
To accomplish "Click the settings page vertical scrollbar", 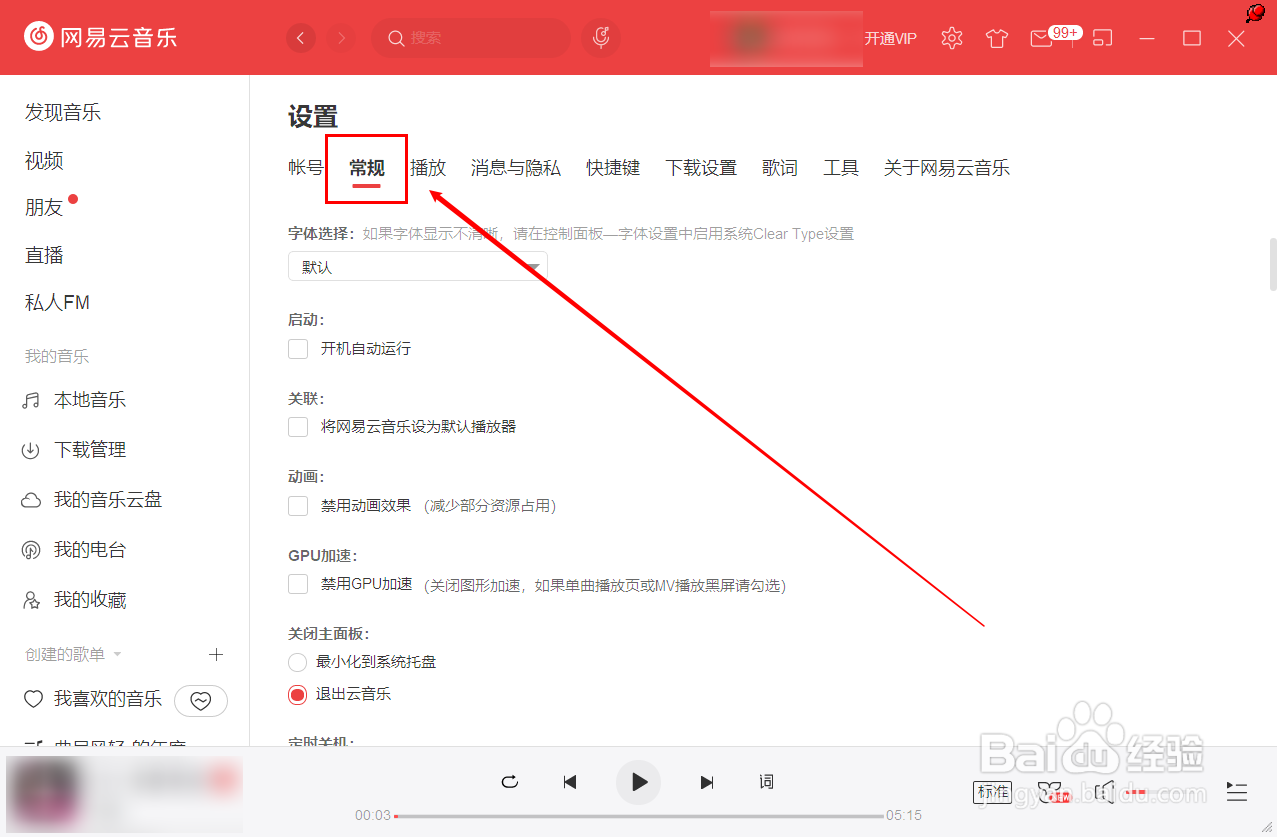I will (1273, 263).
